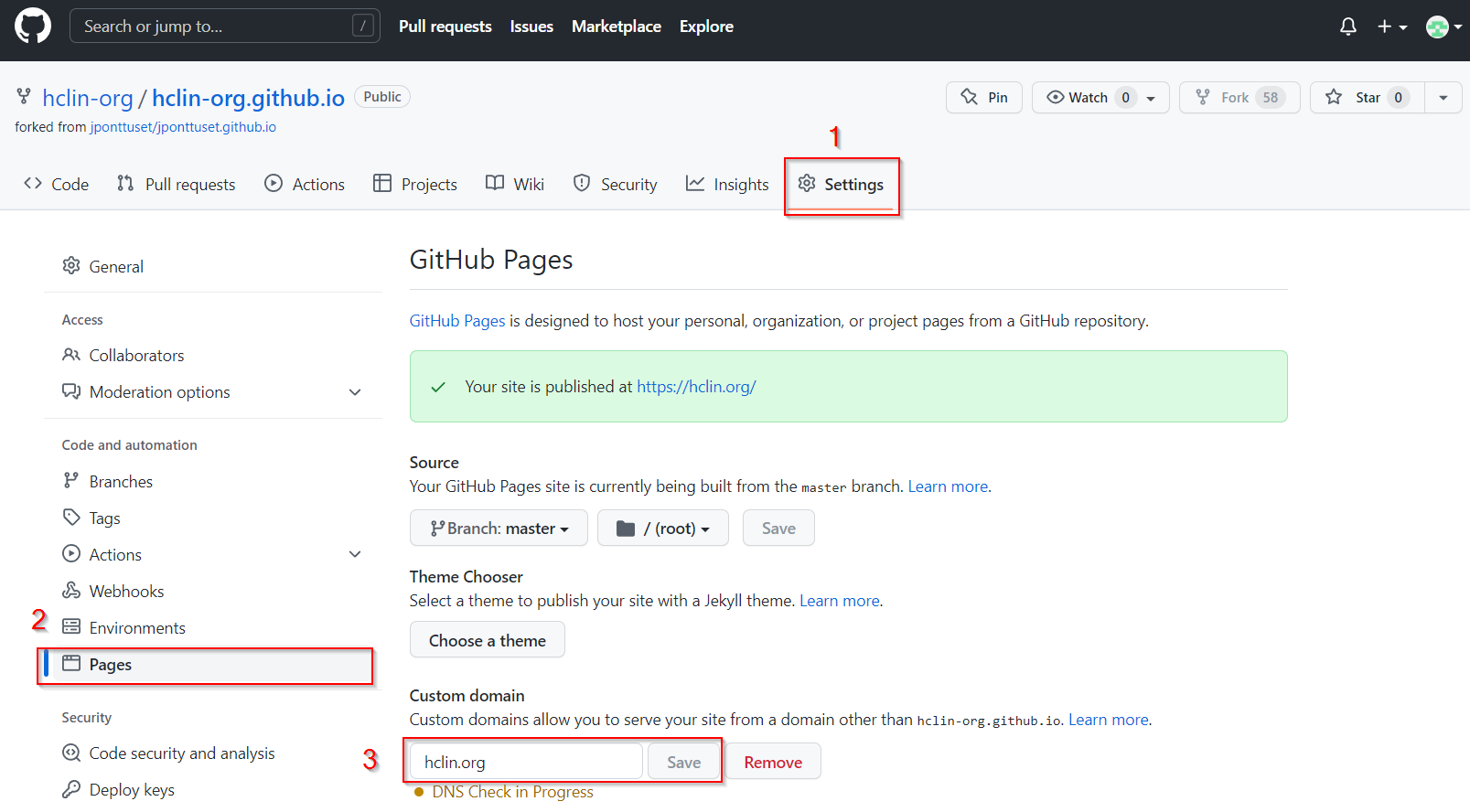Viewport: 1470px width, 812px height.
Task: Click the published checkmark icon
Action: (438, 387)
